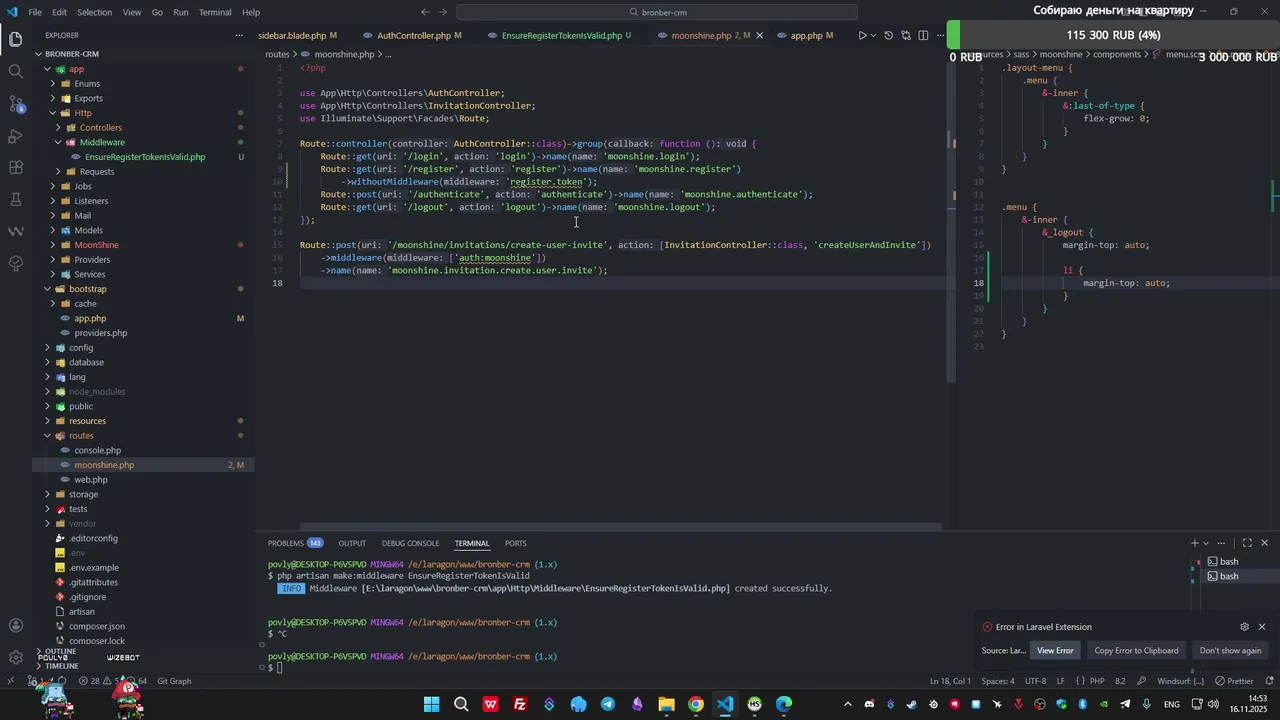The height and width of the screenshot is (720, 1280).
Task: Open Windows Start menu
Action: pyautogui.click(x=432, y=704)
